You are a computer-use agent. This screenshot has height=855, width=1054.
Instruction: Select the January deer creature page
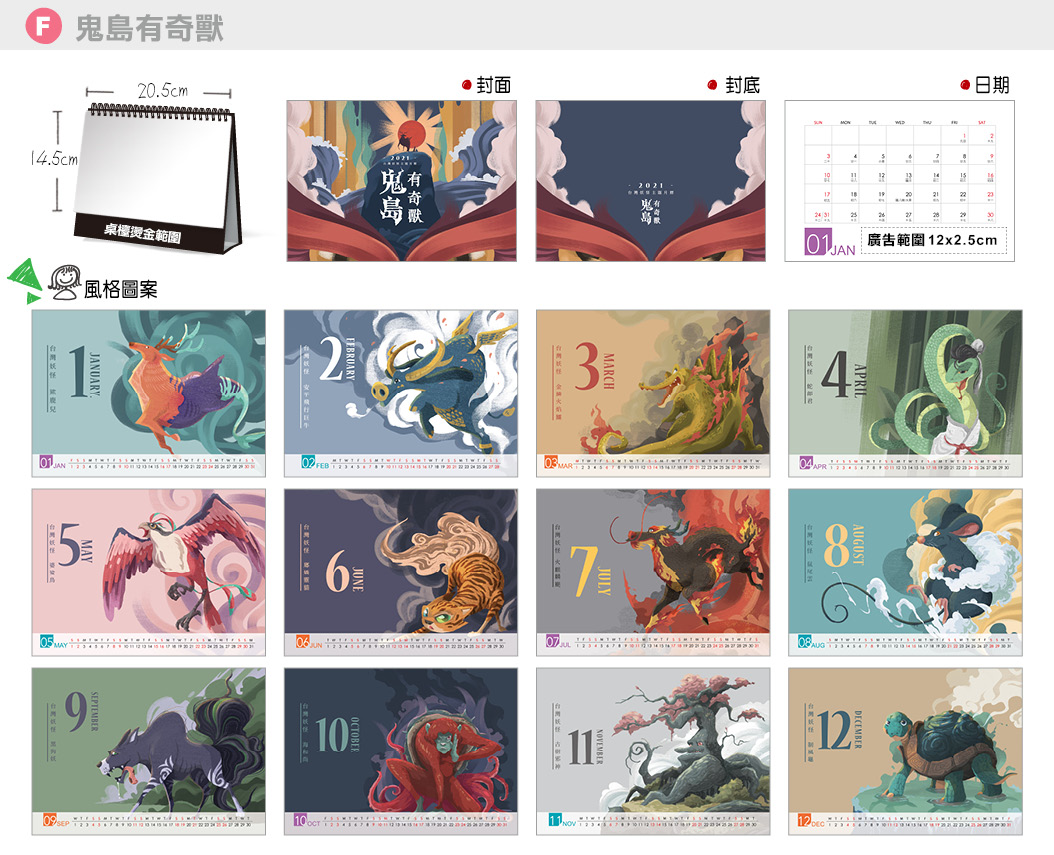149,393
